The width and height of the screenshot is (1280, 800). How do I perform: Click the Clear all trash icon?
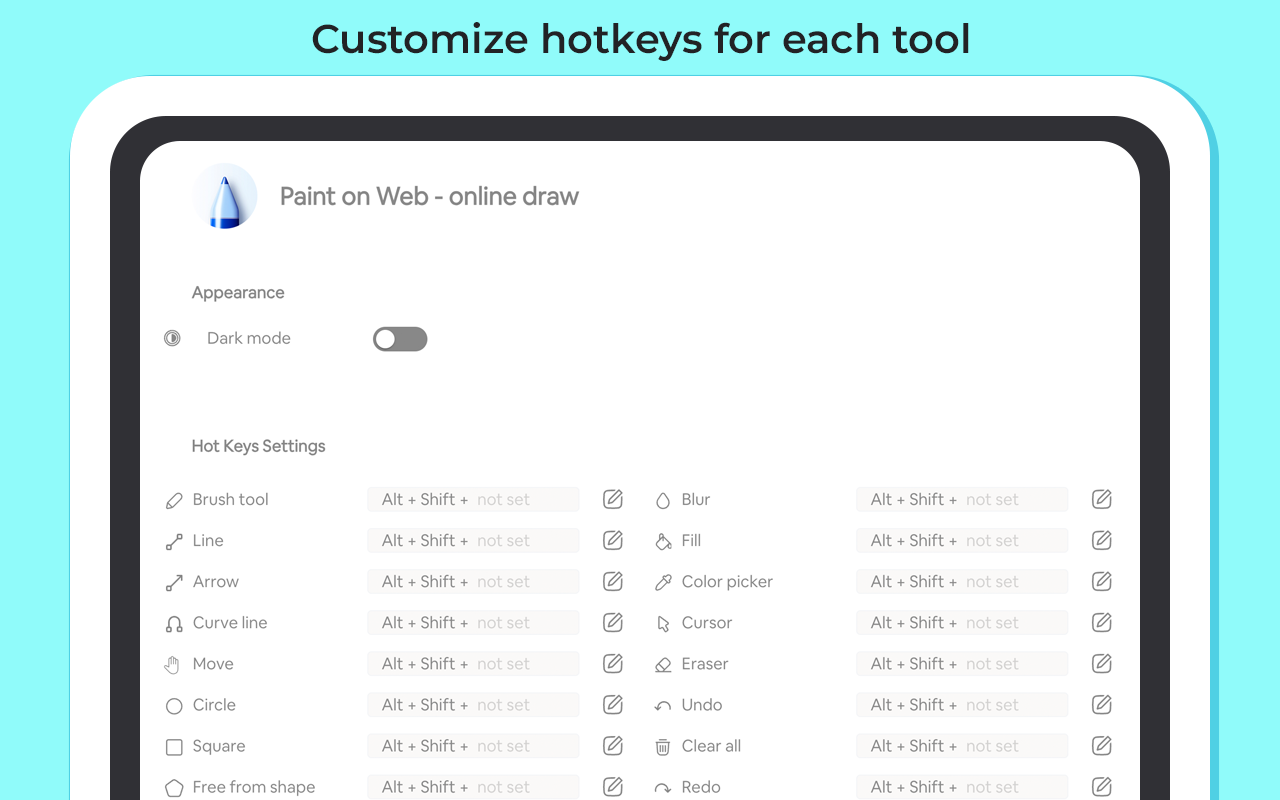point(663,746)
